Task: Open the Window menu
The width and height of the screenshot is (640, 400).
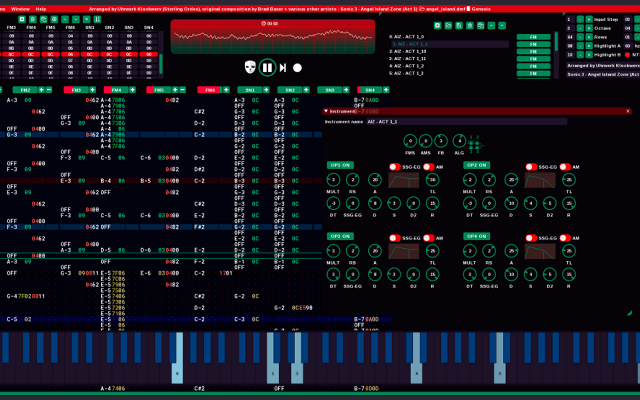Action: [x=20, y=9]
